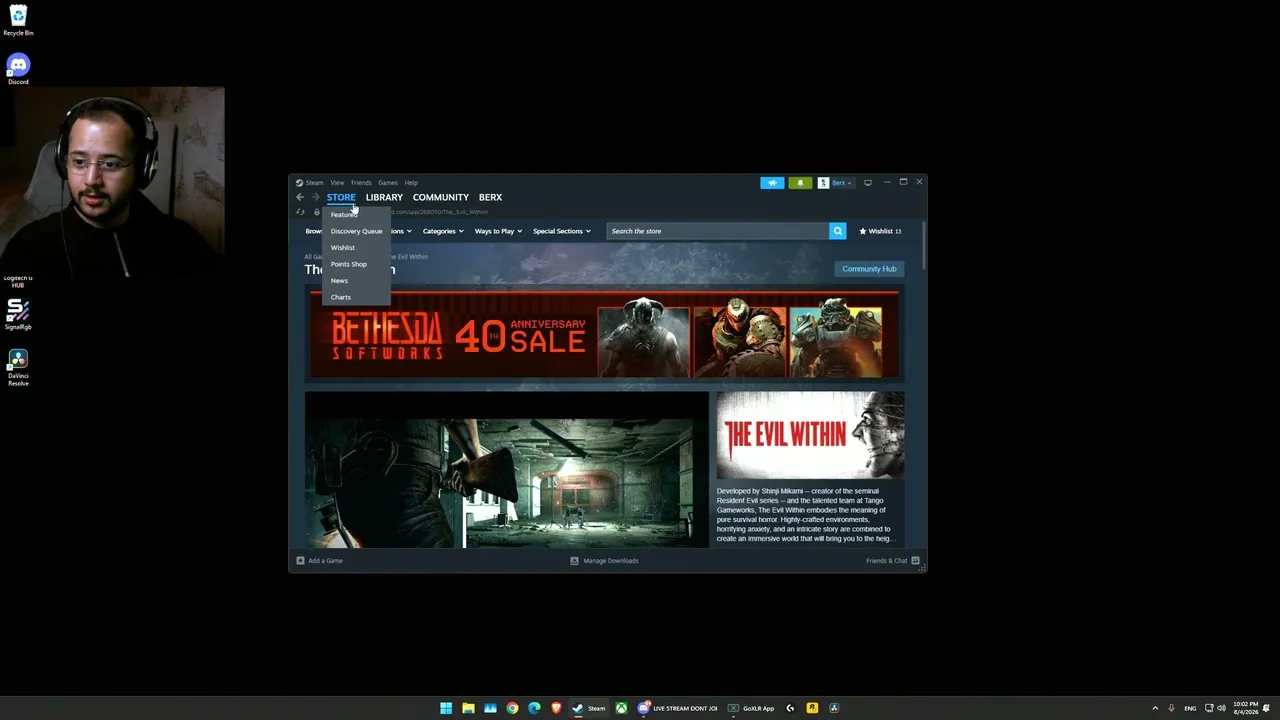The height and width of the screenshot is (720, 1280).
Task: Open Recycle Bin desktop icon
Action: click(x=18, y=20)
